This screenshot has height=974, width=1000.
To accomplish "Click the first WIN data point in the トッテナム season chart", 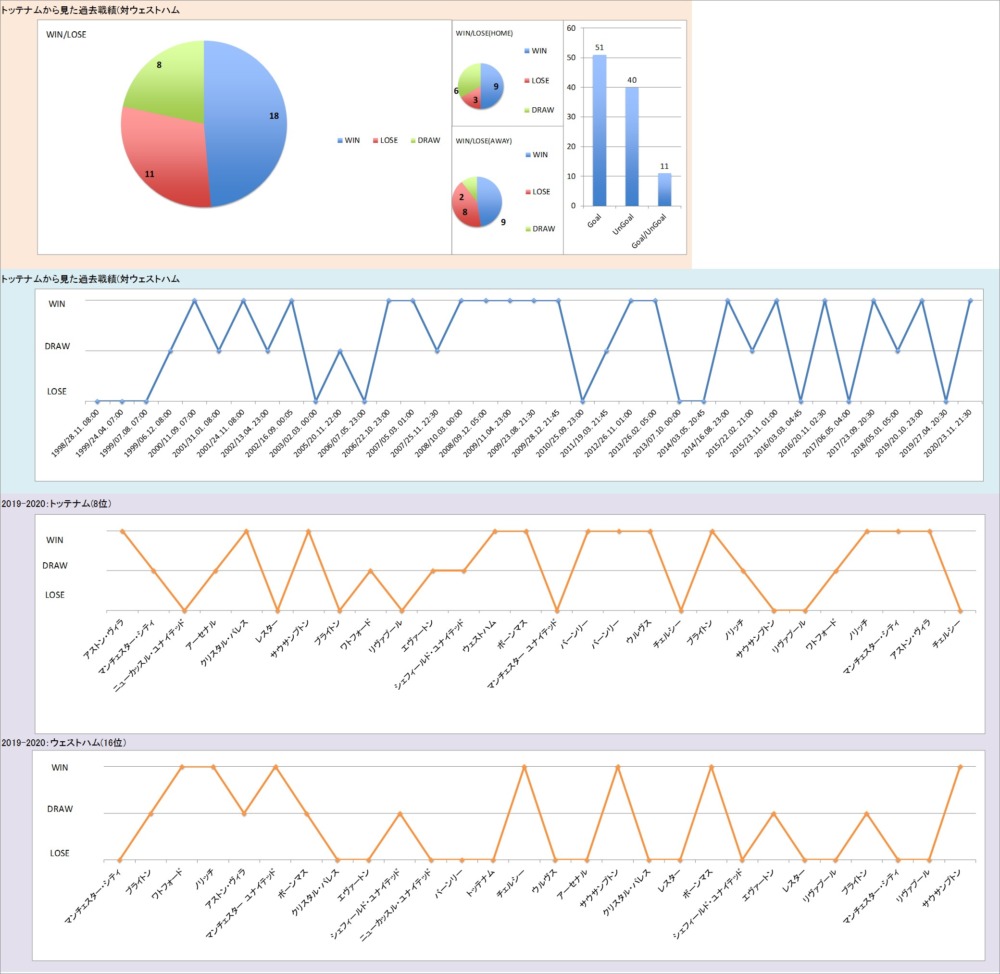I will point(122,531).
